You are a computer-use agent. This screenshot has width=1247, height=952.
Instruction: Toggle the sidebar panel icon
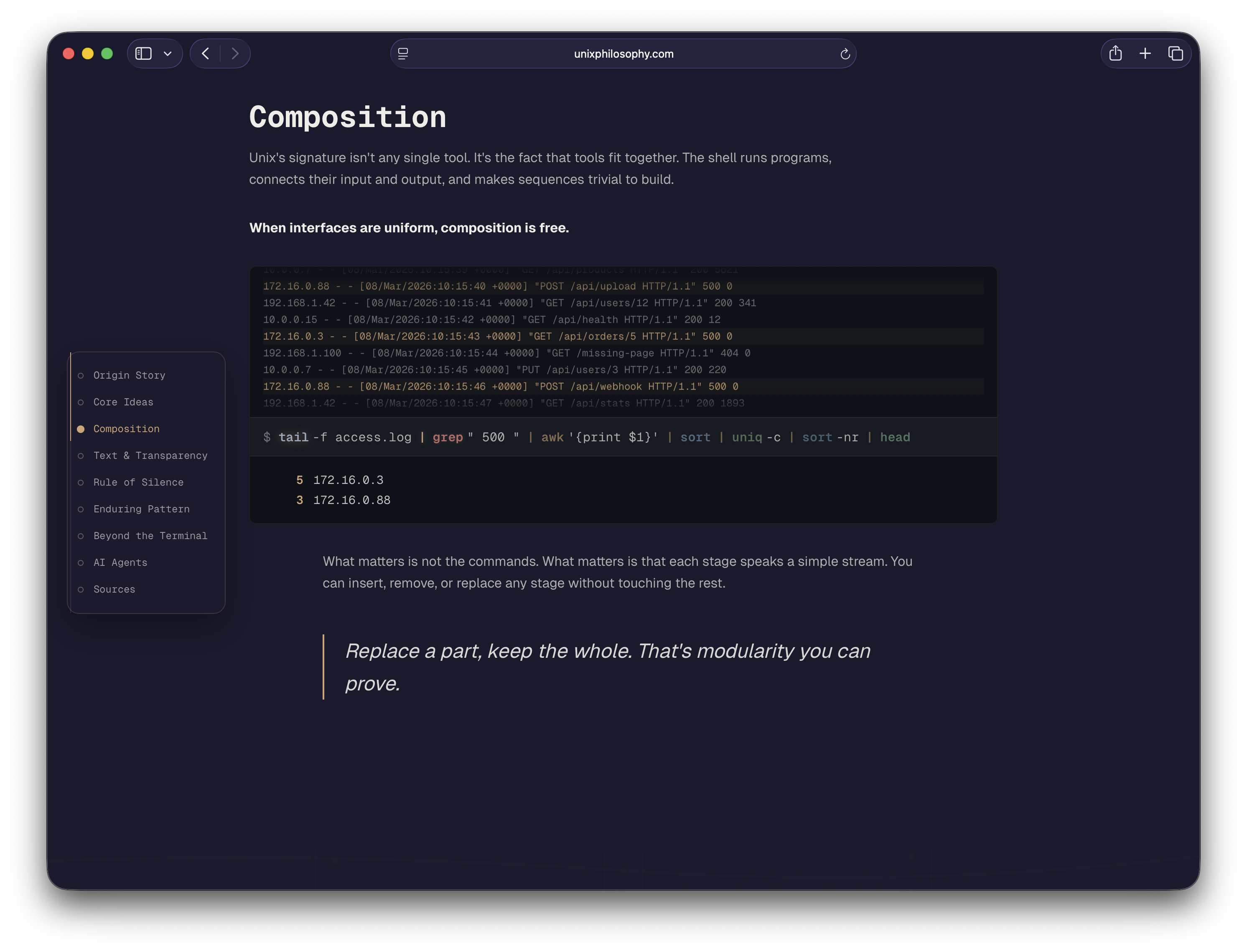pos(144,53)
